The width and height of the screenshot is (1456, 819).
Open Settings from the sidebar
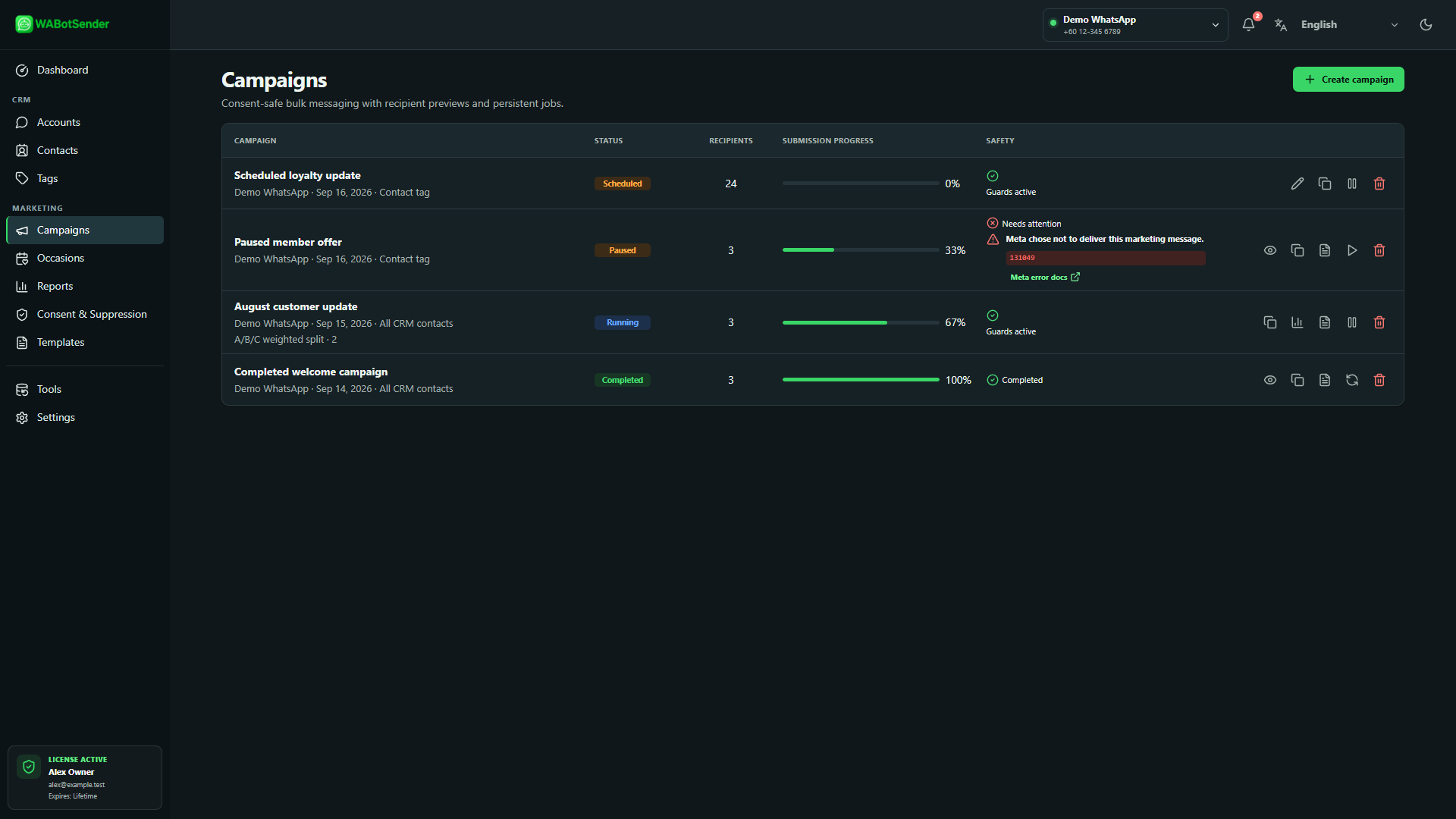pyautogui.click(x=85, y=417)
